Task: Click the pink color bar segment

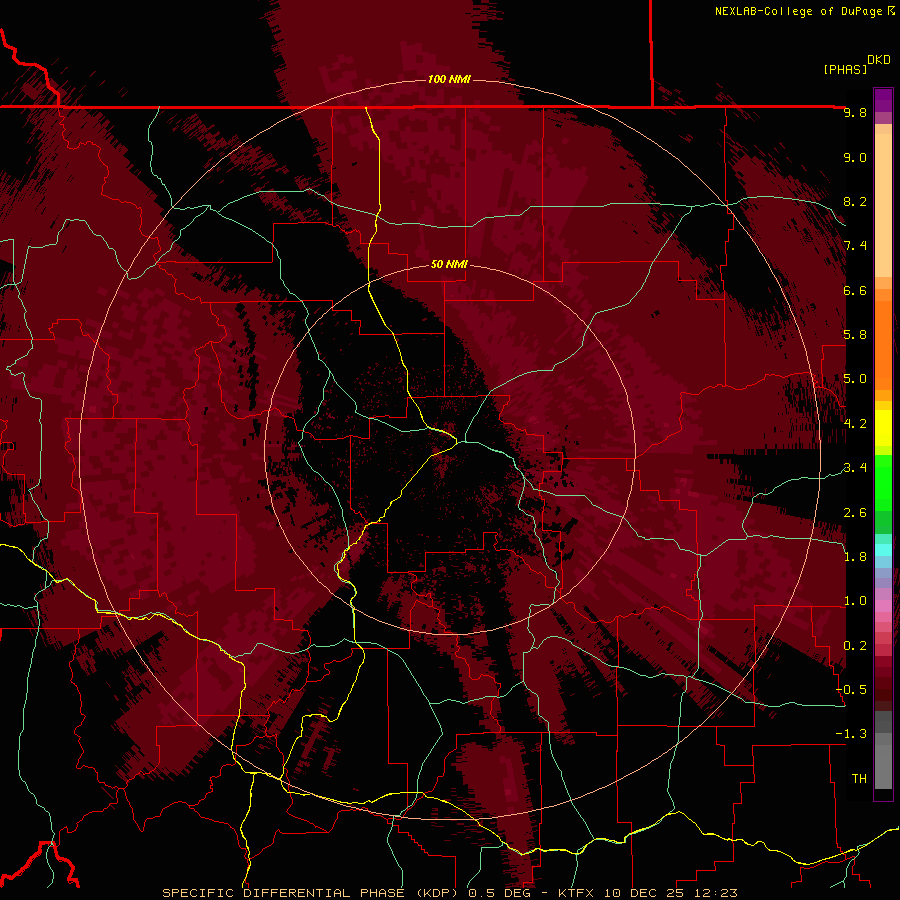Action: [x=883, y=606]
